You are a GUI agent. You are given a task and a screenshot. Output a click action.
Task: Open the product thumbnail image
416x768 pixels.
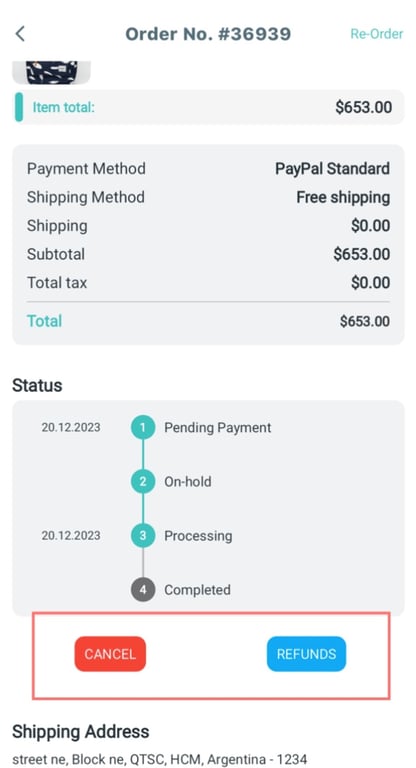51,72
